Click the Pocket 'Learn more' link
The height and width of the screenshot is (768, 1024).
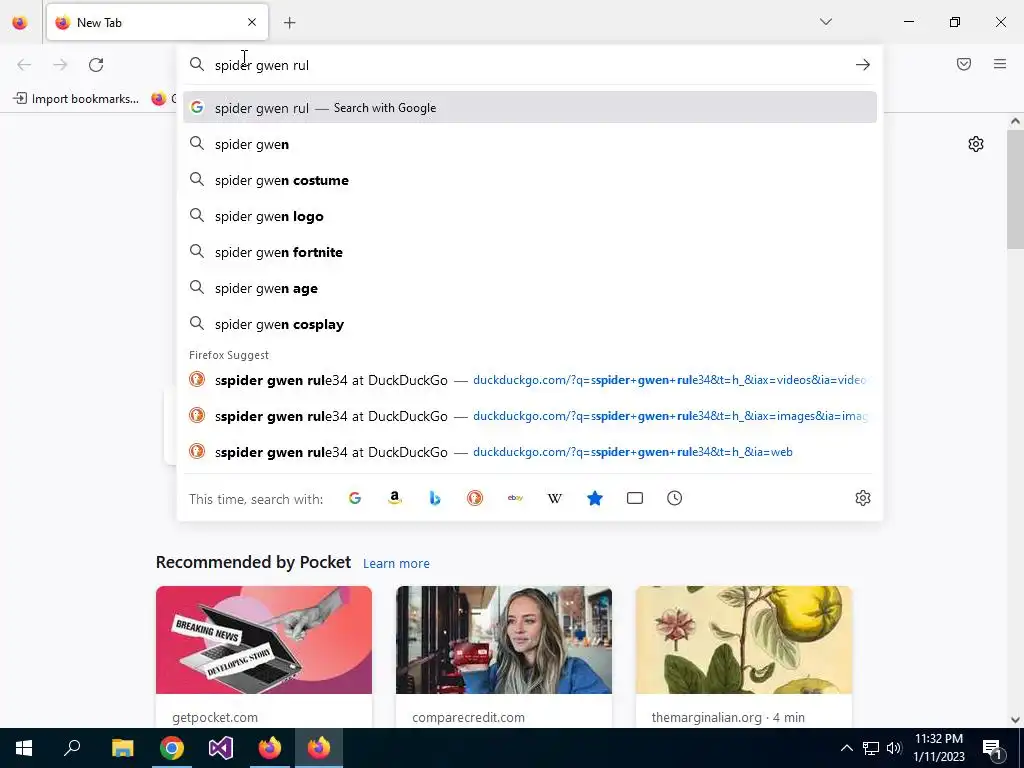click(x=396, y=564)
